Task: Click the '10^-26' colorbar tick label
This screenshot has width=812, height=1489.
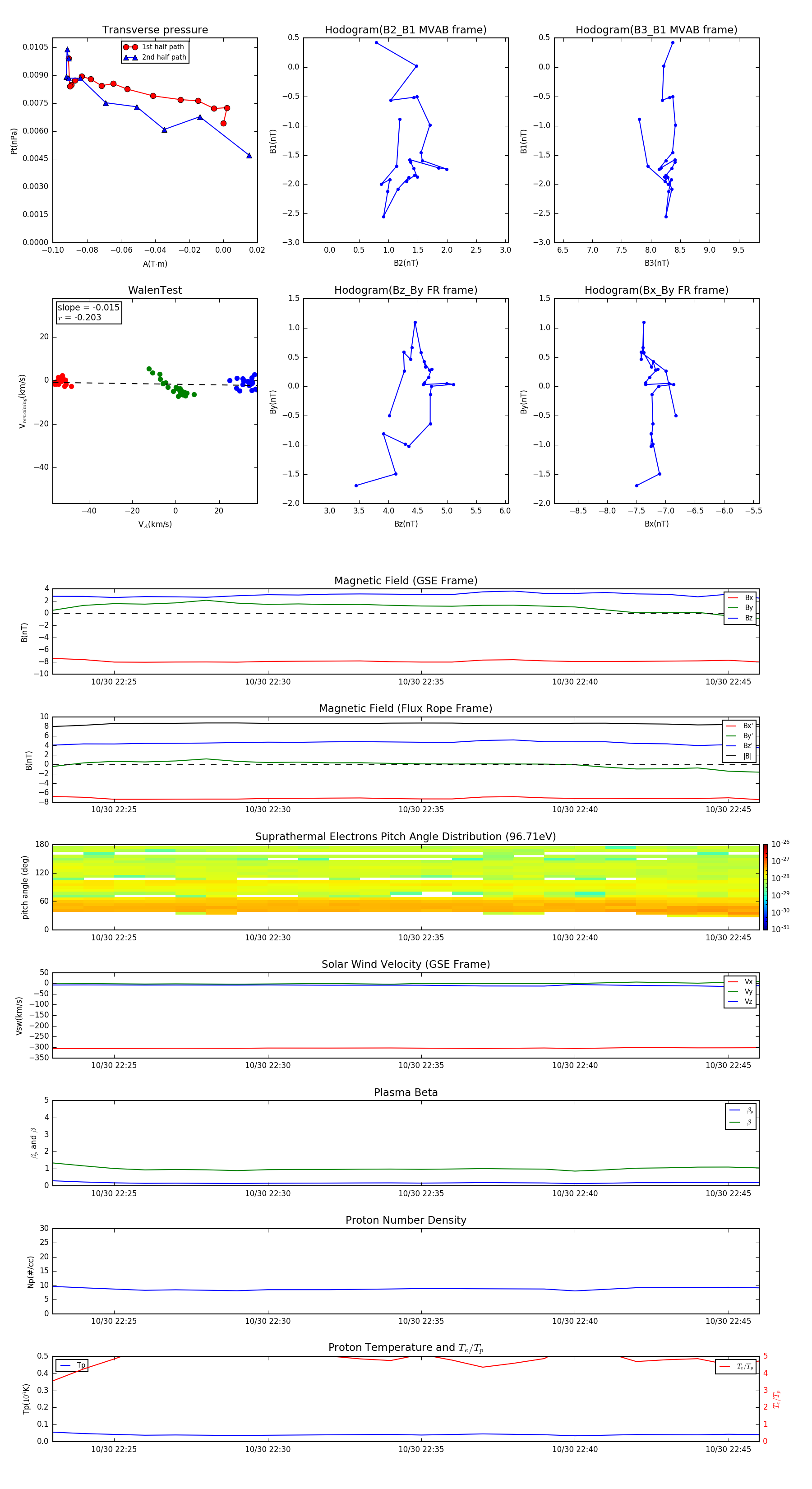Action: [x=781, y=844]
